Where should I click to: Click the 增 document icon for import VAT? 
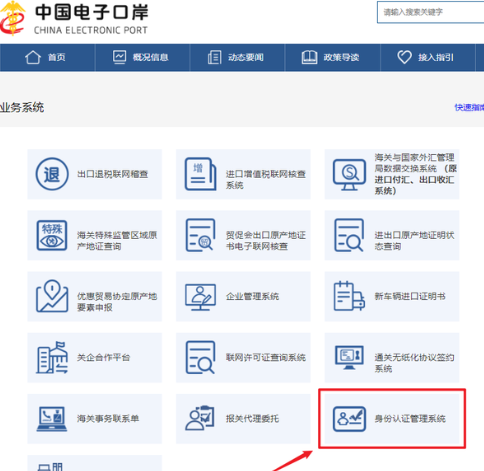tap(200, 174)
